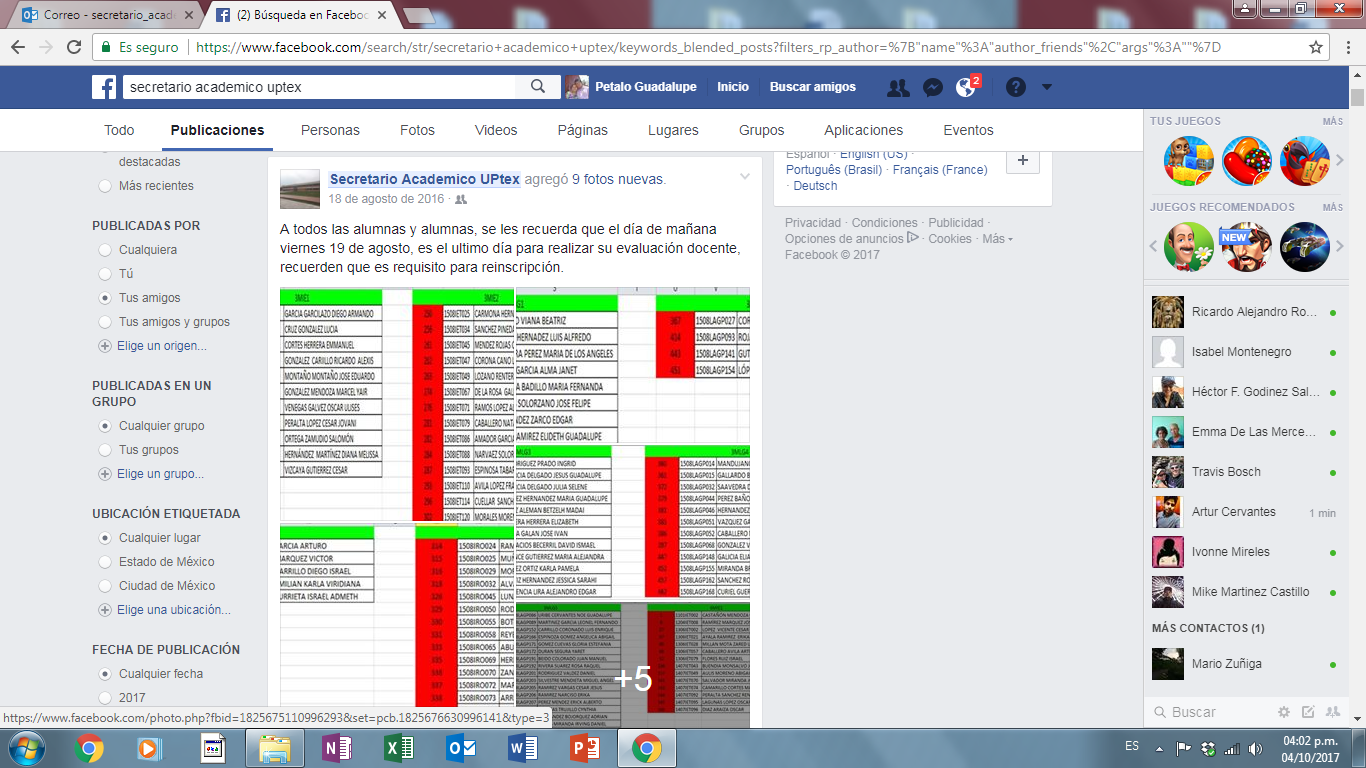The image size is (1366, 768).
Task: Open friend requests icon
Action: tap(898, 88)
